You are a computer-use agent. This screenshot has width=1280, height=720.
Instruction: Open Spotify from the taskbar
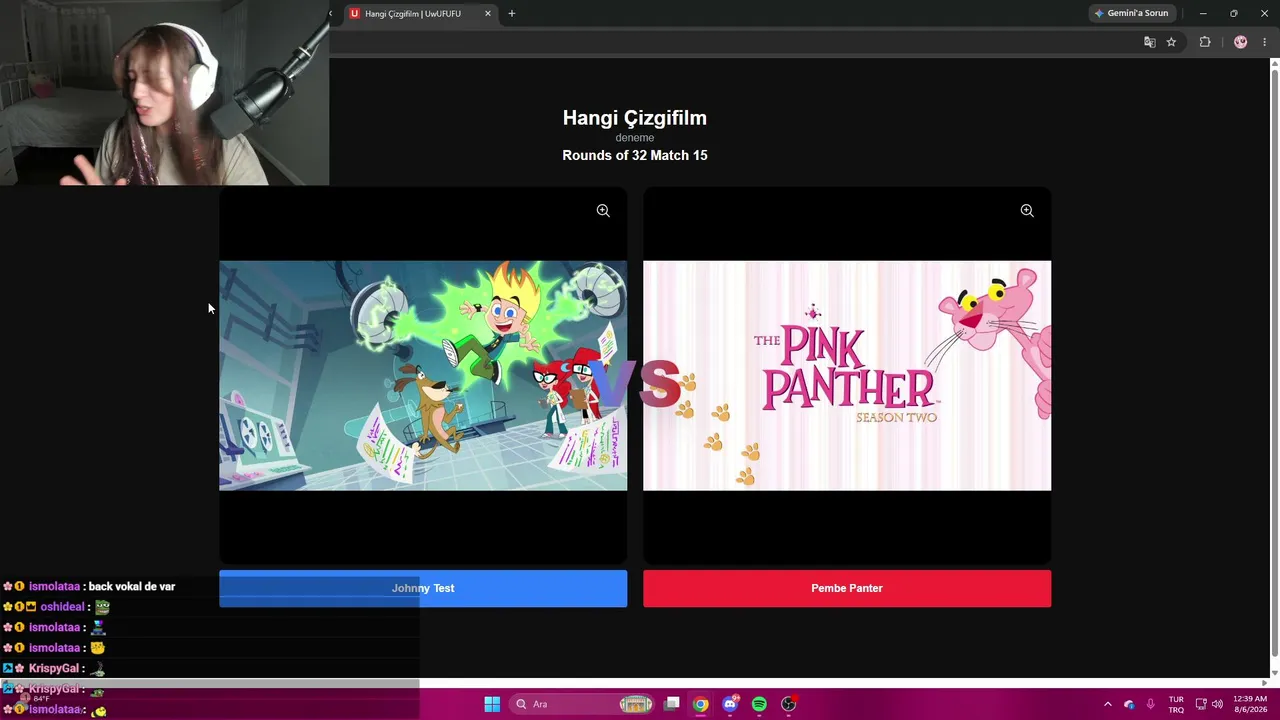(x=759, y=704)
